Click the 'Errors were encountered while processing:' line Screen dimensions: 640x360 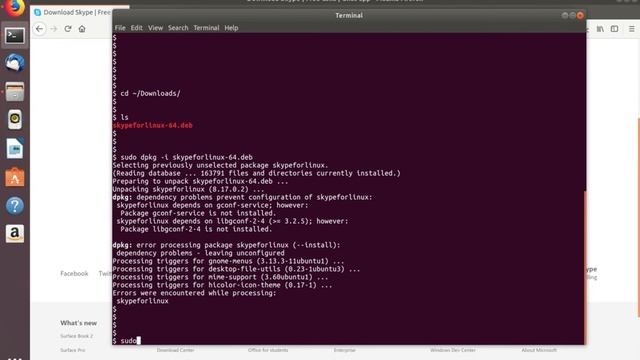coord(194,293)
